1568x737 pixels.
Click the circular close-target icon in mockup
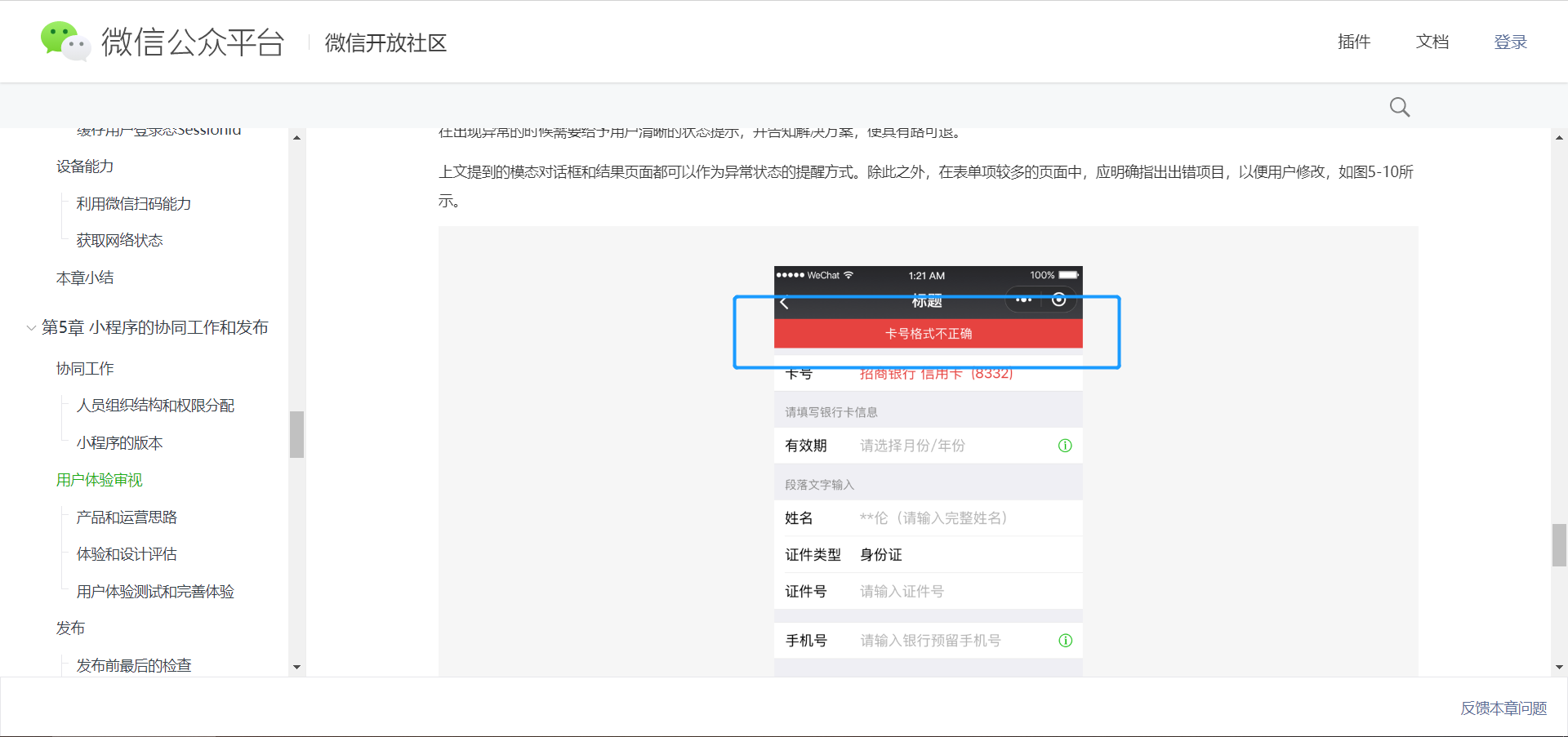tap(1058, 300)
